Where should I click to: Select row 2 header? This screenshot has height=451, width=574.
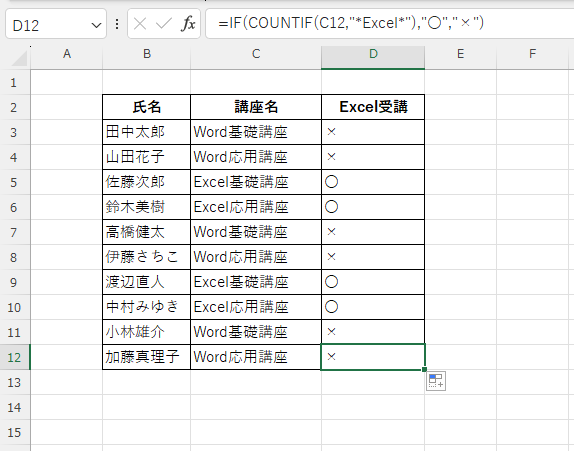click(14, 107)
